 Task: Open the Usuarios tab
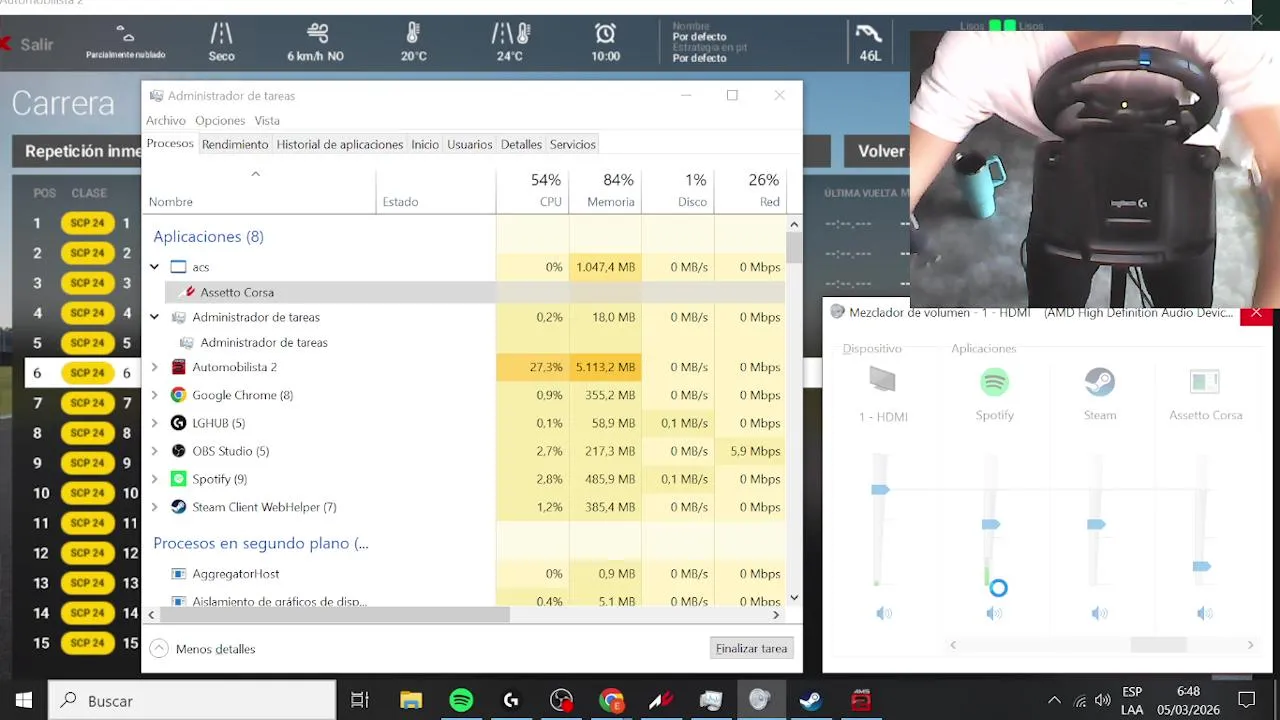470,144
